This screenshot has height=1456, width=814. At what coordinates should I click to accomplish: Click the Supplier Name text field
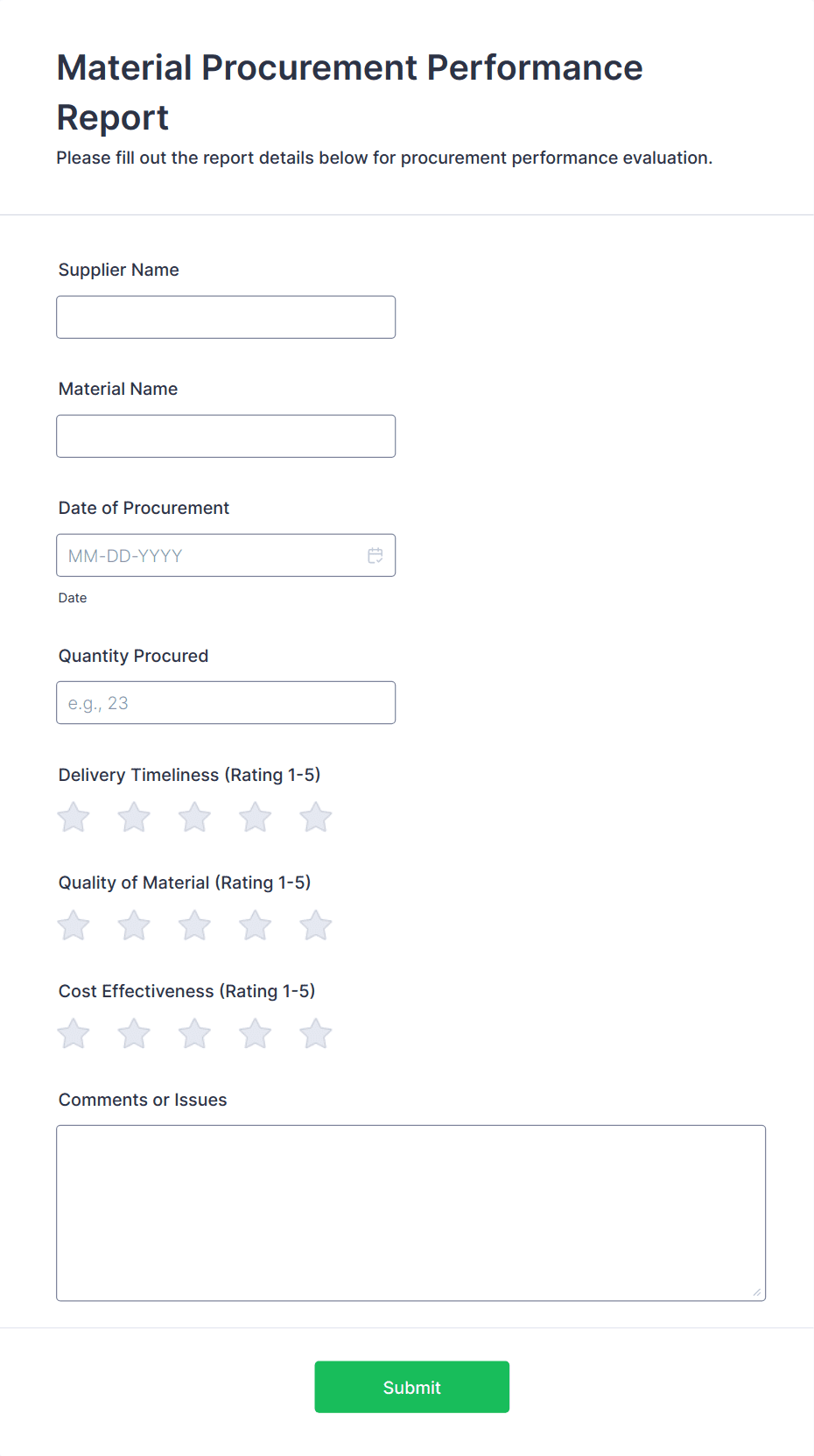[x=226, y=317]
